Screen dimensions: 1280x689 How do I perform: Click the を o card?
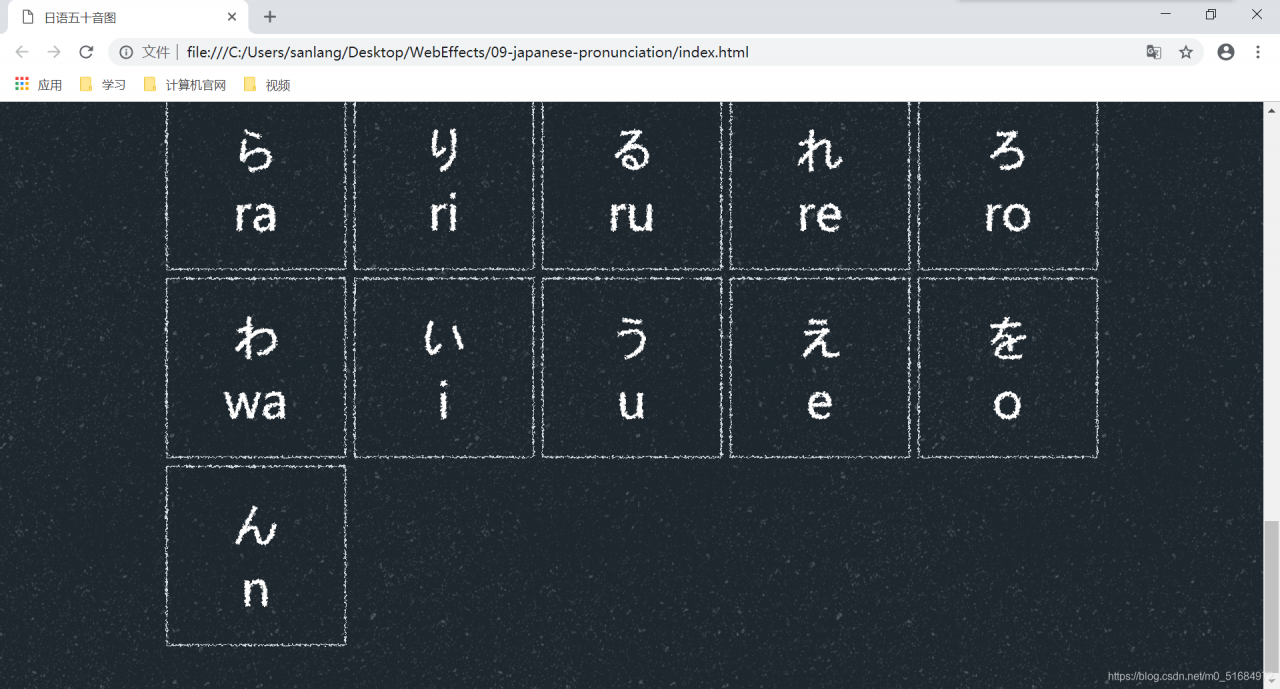coord(1008,368)
